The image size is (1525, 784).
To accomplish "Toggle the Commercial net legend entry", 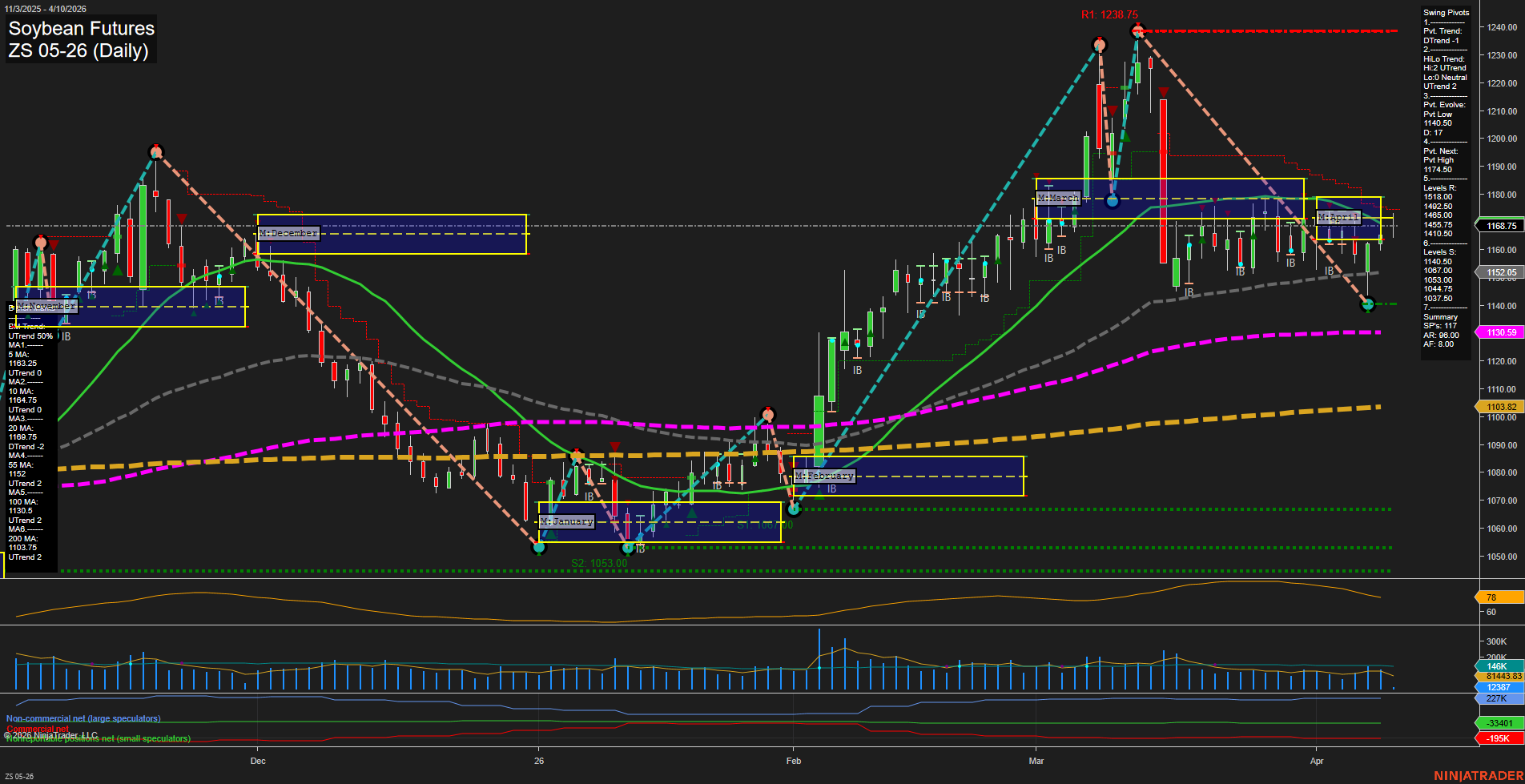I will [x=37, y=729].
